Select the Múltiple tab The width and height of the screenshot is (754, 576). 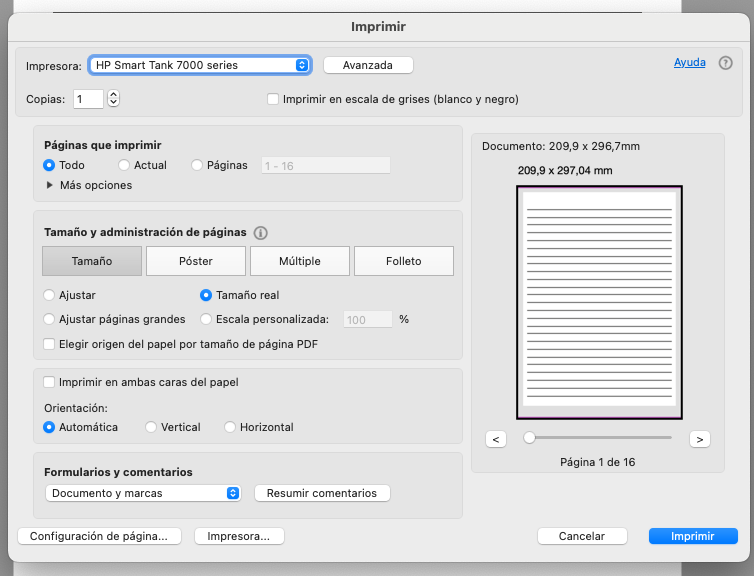[x=300, y=261]
